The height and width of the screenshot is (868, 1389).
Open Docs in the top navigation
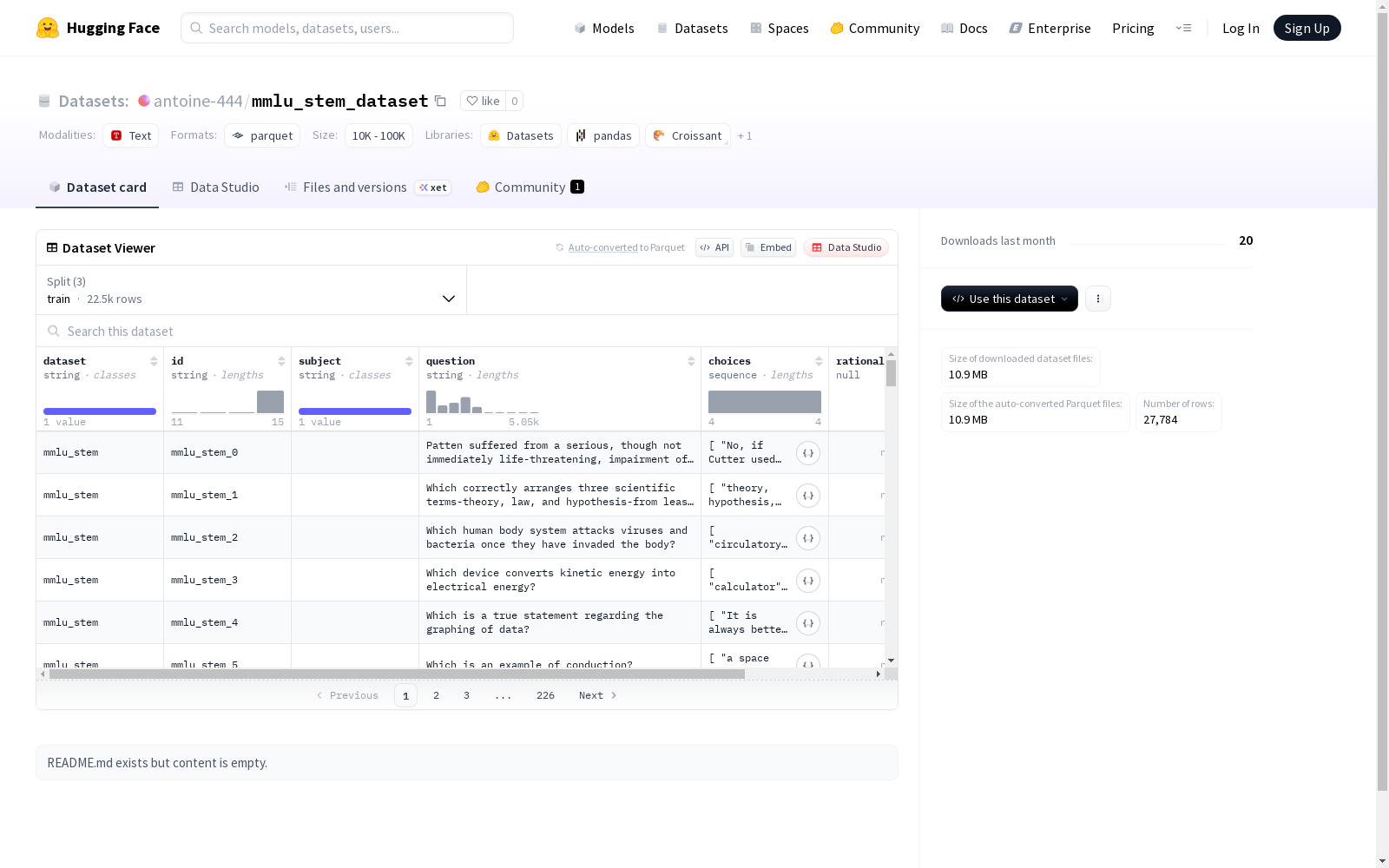(x=964, y=28)
